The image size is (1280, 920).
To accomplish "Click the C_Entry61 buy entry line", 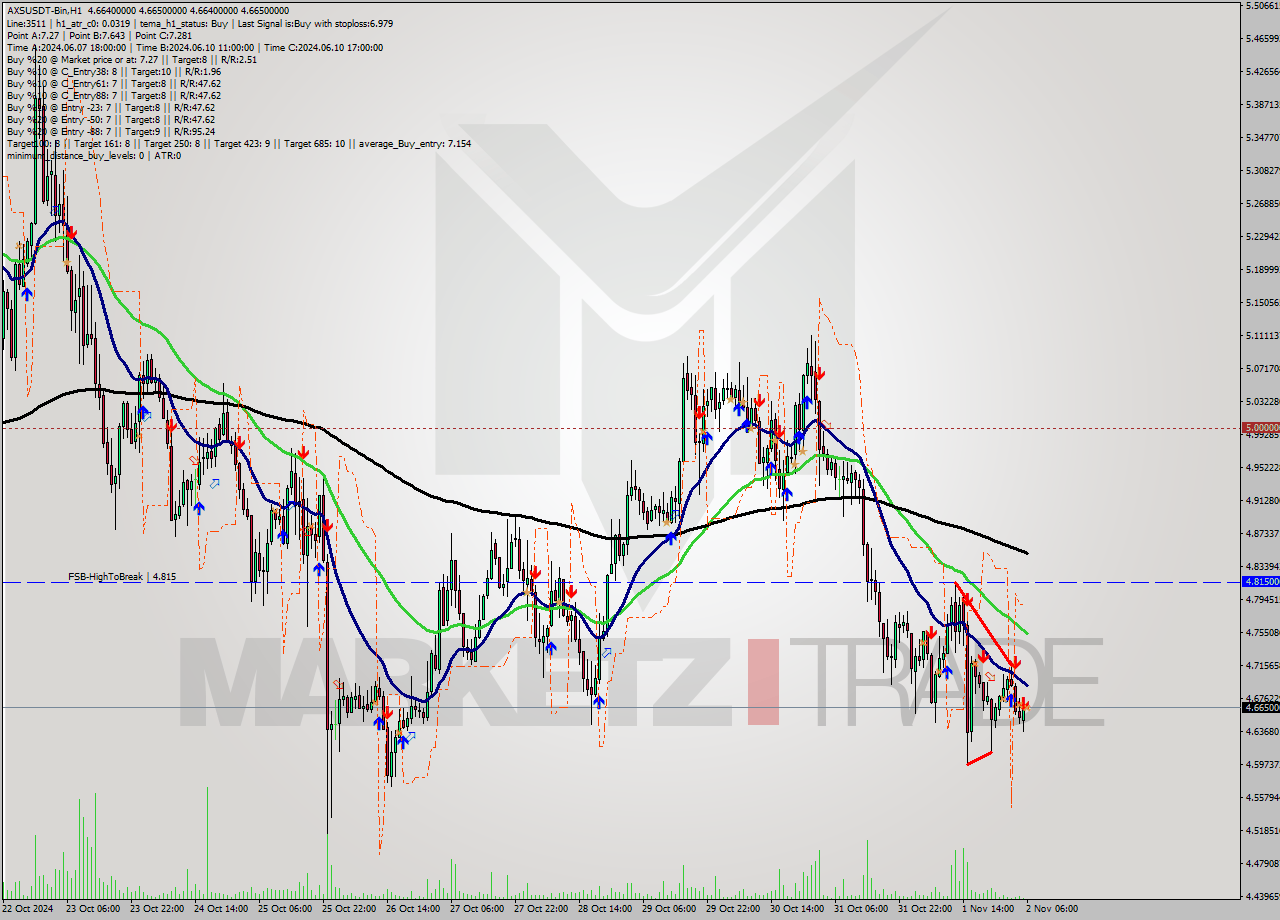I will pos(113,83).
